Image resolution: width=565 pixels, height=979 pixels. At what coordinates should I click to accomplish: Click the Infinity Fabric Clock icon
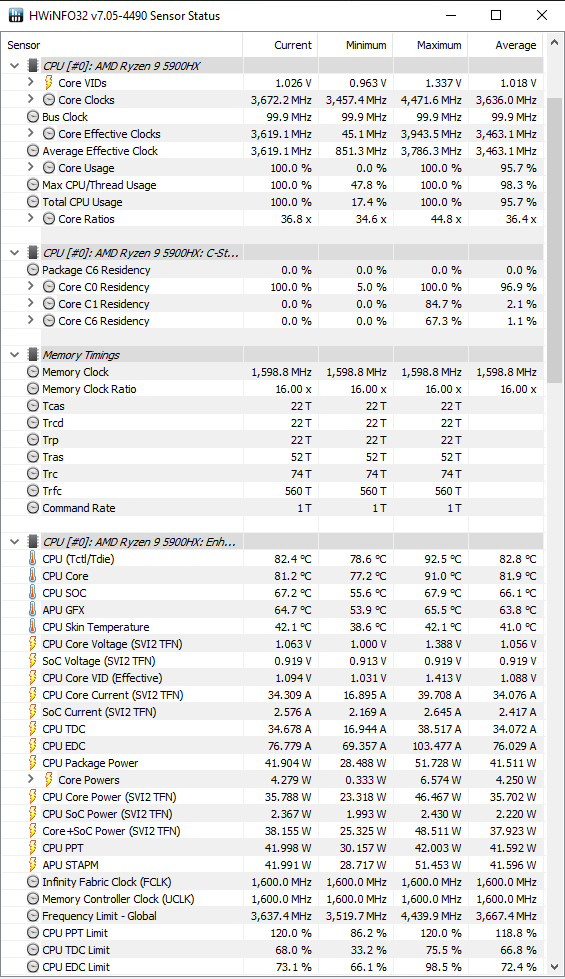pos(33,882)
